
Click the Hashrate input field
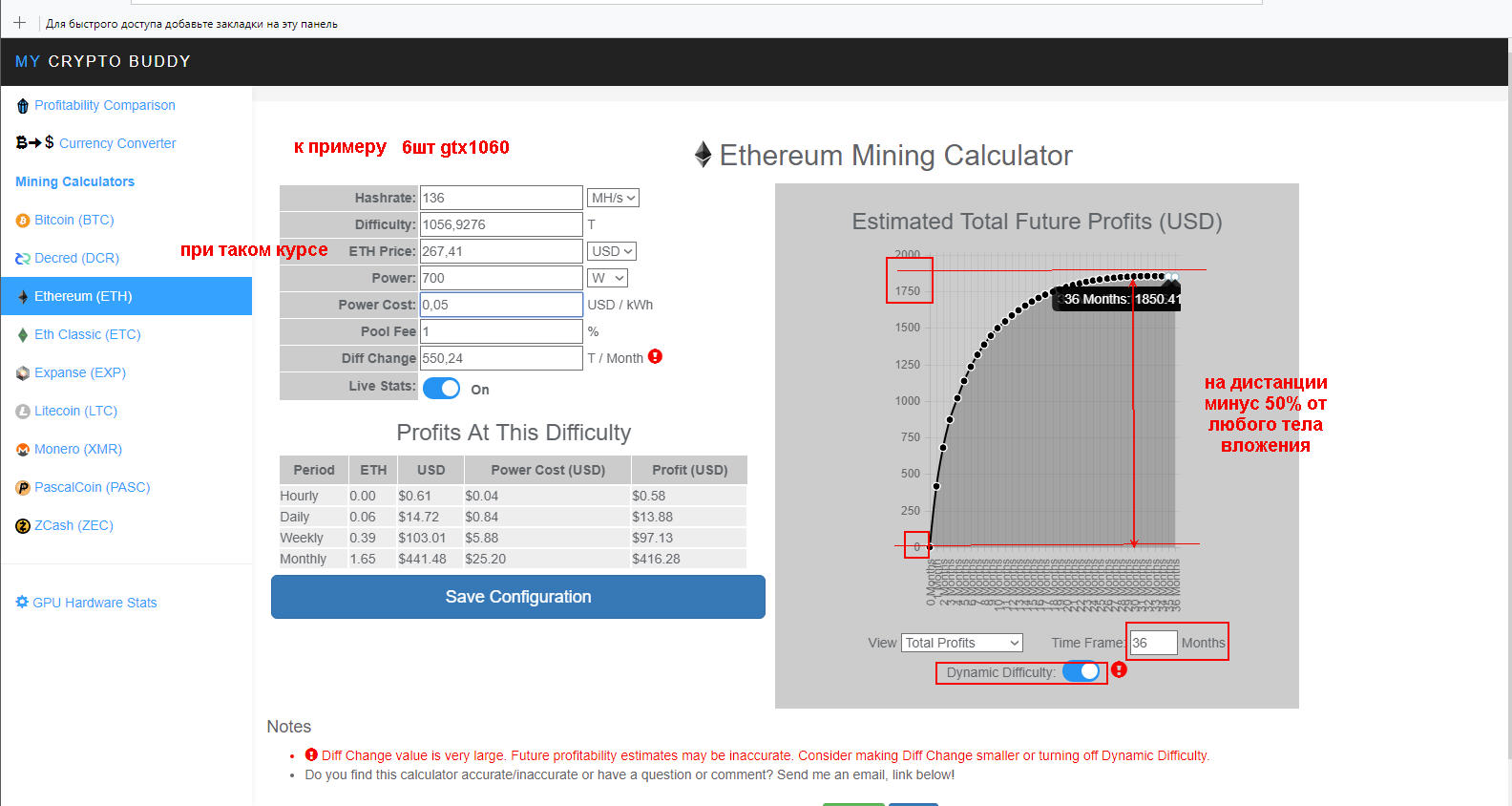point(501,198)
